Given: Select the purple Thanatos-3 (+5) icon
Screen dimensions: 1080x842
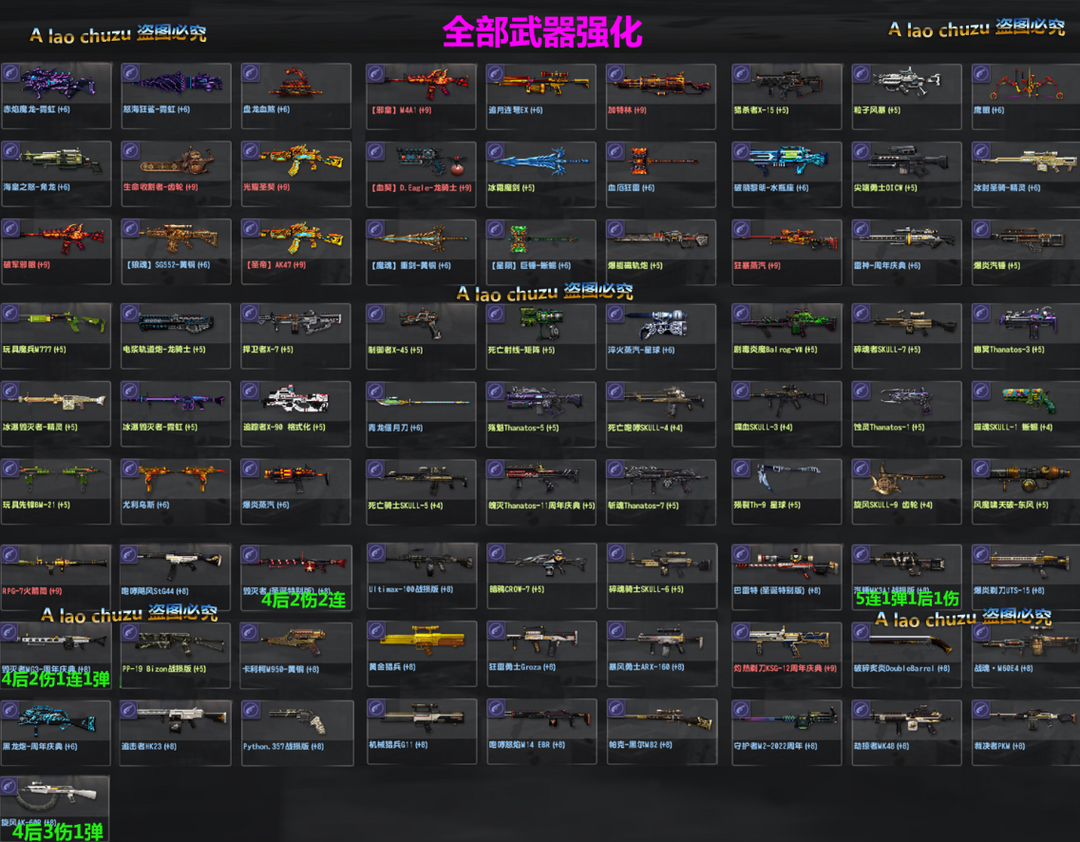Looking at the screenshot, I should (x=1028, y=321).
